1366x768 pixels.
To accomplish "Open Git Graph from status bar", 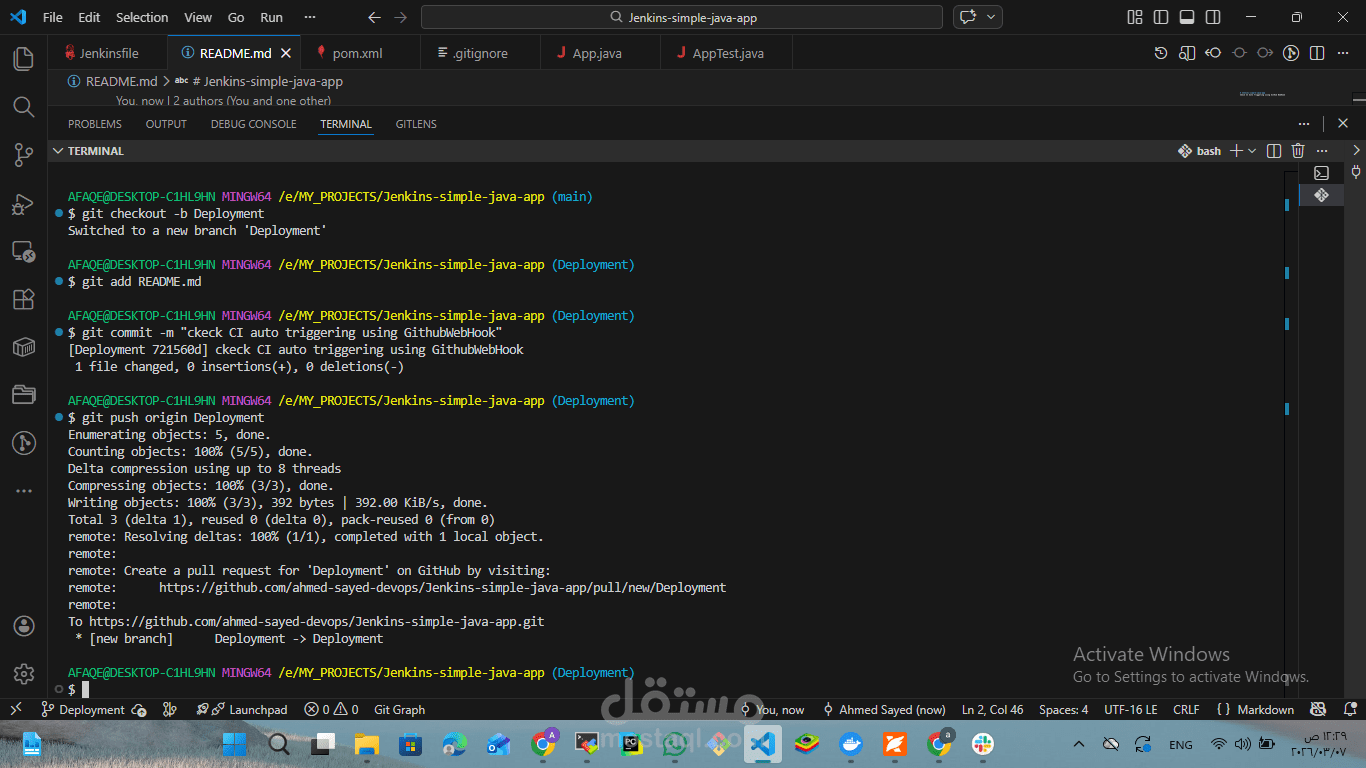I will click(x=399, y=710).
